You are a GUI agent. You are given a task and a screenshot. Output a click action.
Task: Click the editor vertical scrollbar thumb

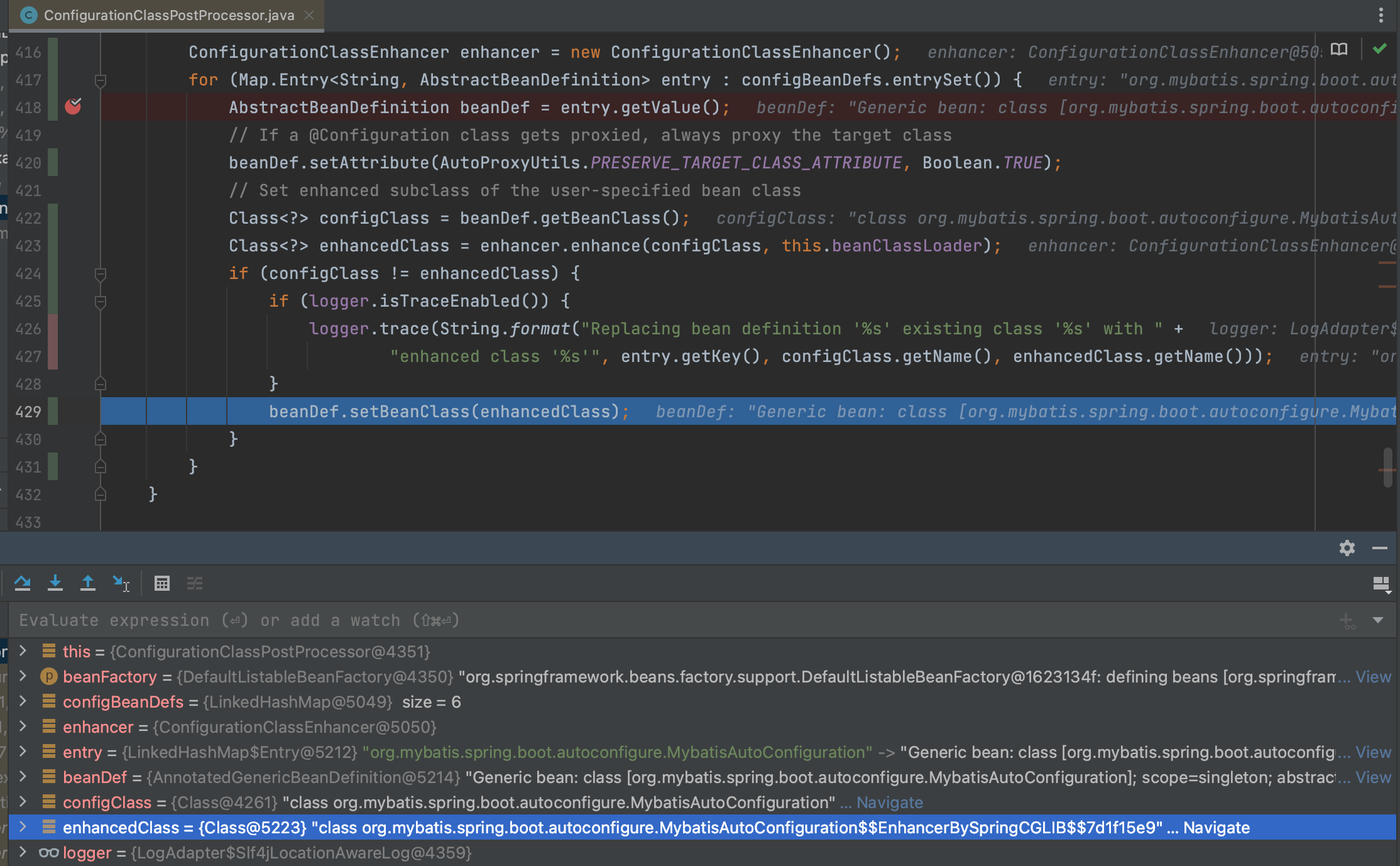(x=1387, y=466)
